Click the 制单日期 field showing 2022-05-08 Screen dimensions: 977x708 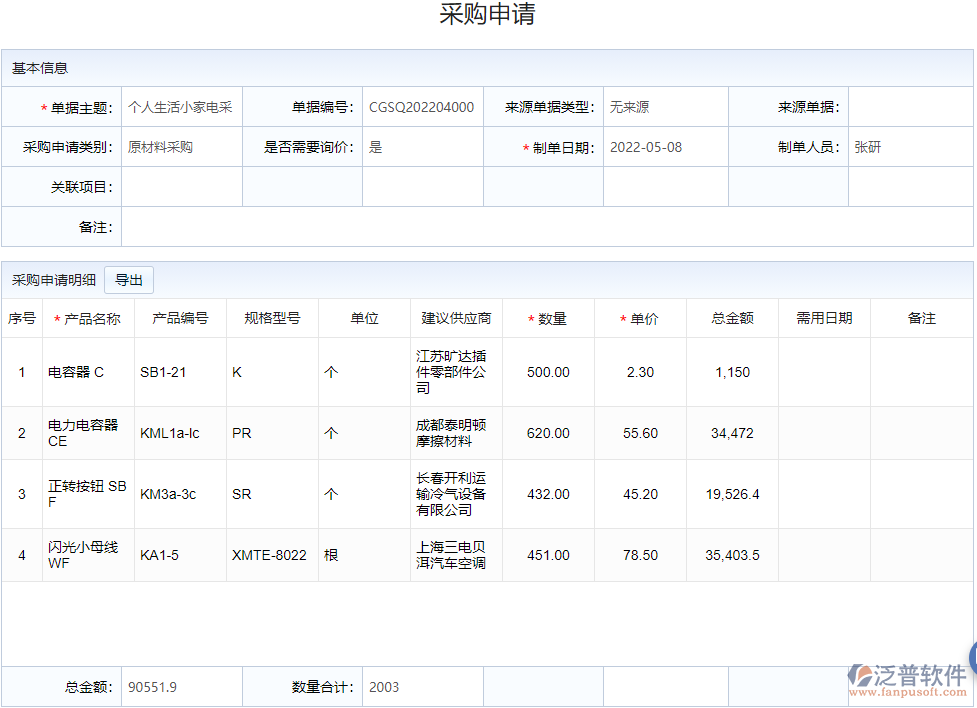(x=665, y=146)
